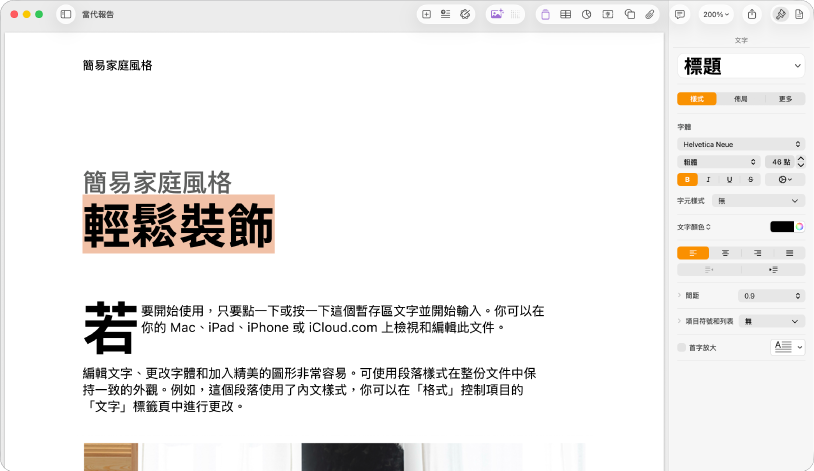Switch to the 樣式 tab
Screen dimensions: 814x471
click(x=697, y=99)
